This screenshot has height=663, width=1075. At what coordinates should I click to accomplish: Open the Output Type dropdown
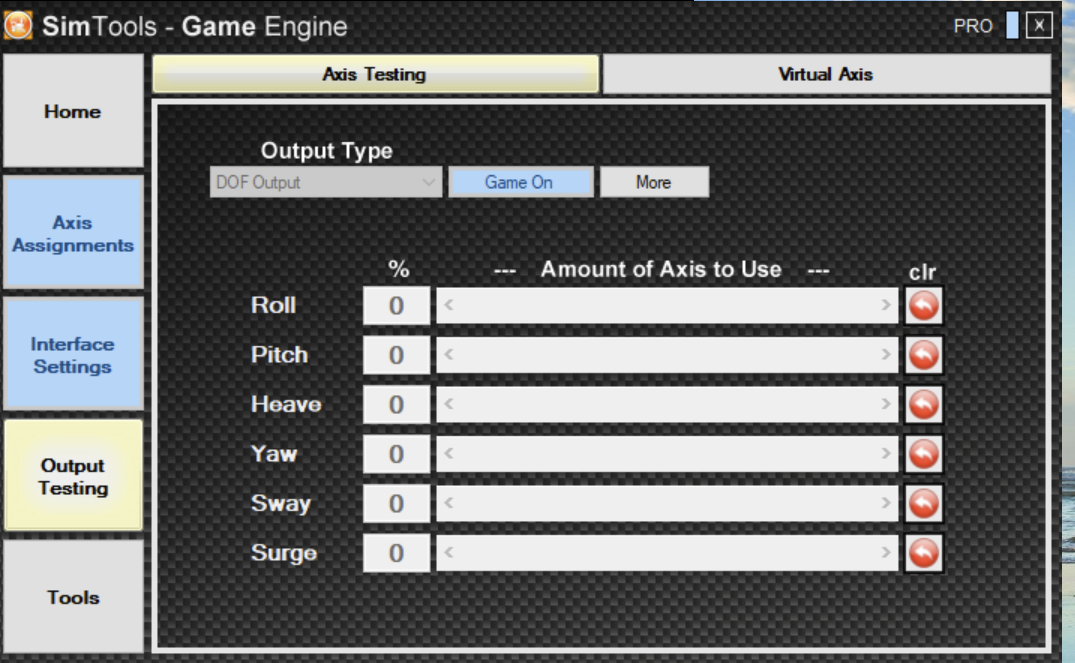326,182
